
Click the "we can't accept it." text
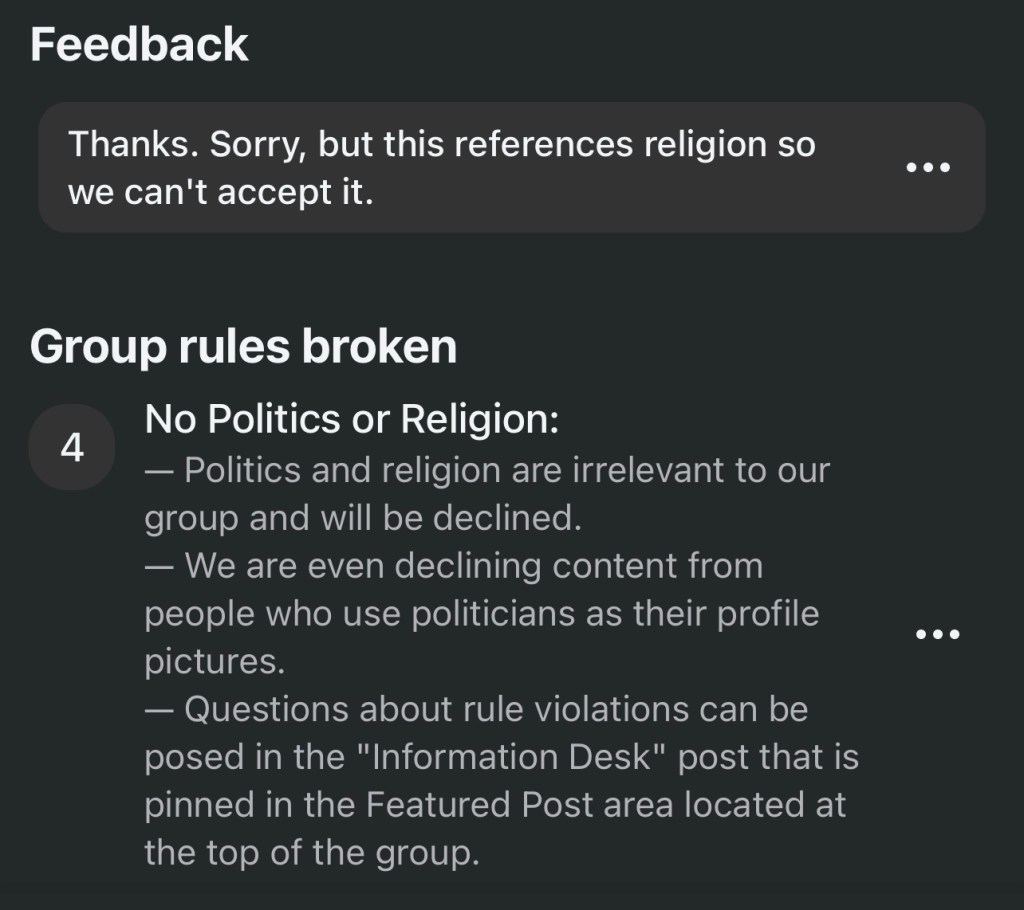click(x=220, y=192)
